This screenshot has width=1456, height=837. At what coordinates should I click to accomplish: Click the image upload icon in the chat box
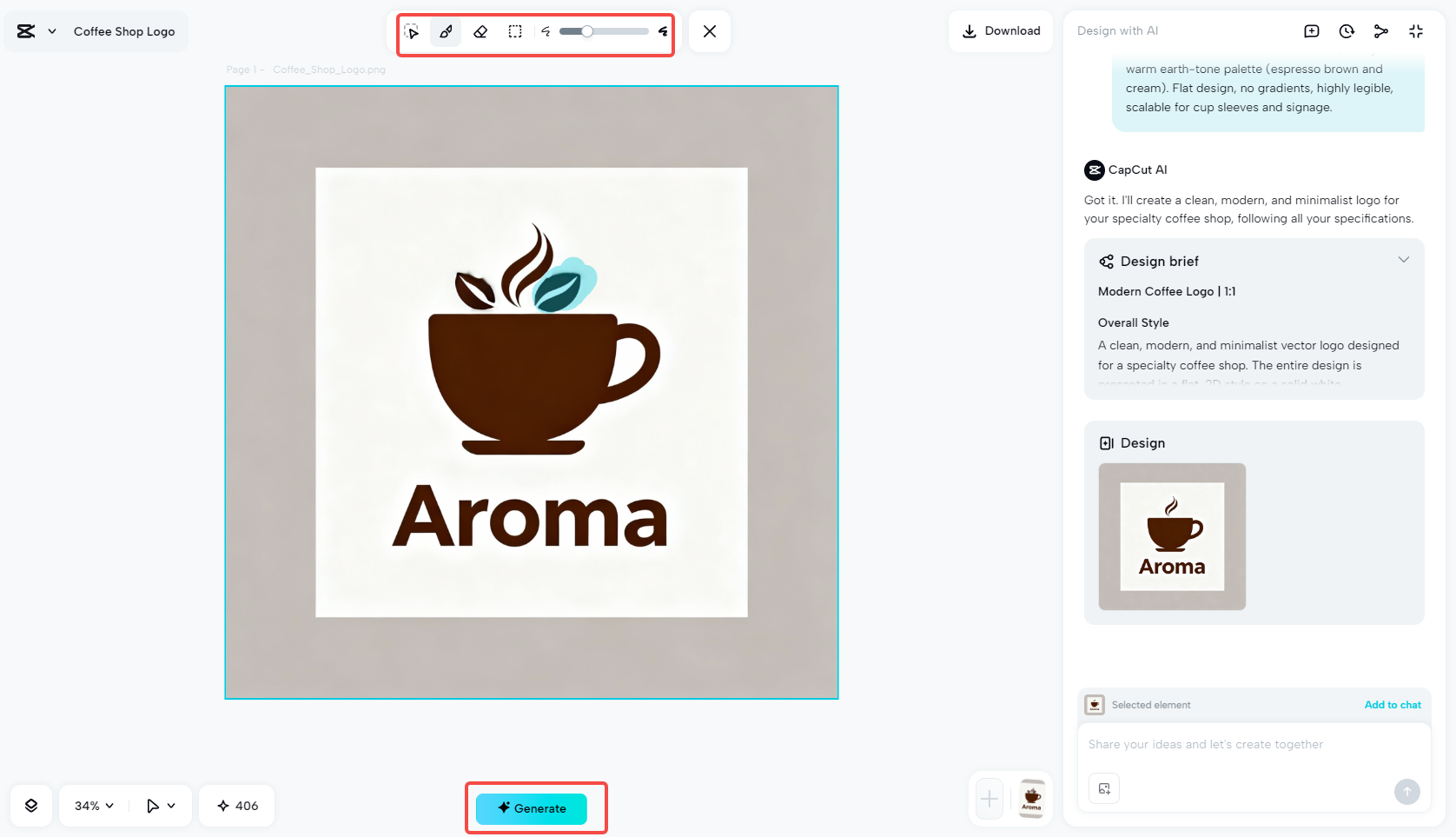coord(1103,788)
